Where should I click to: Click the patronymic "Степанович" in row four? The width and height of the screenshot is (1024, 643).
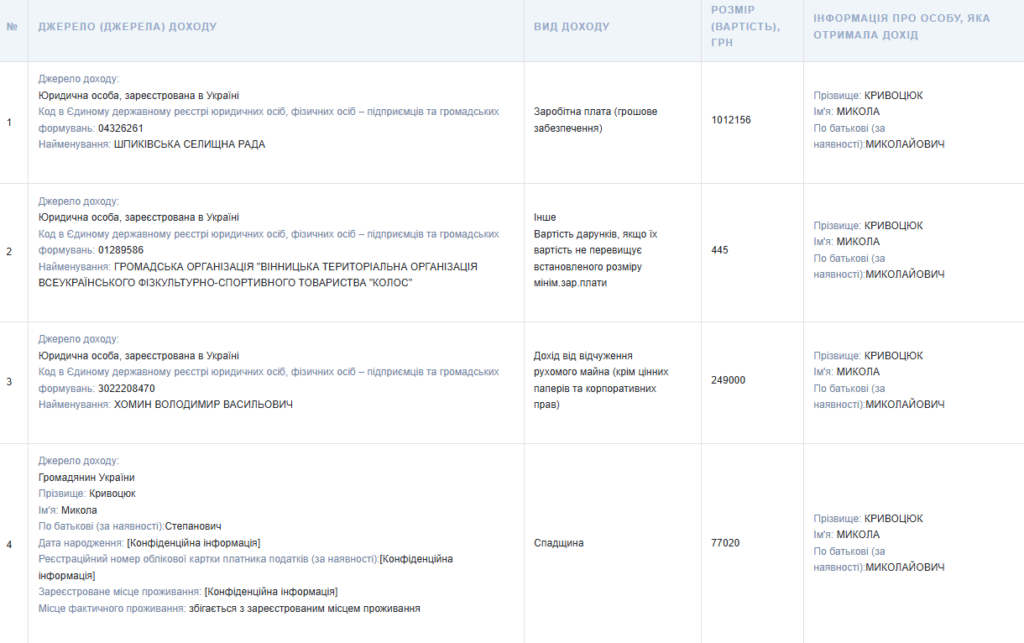pyautogui.click(x=192, y=526)
